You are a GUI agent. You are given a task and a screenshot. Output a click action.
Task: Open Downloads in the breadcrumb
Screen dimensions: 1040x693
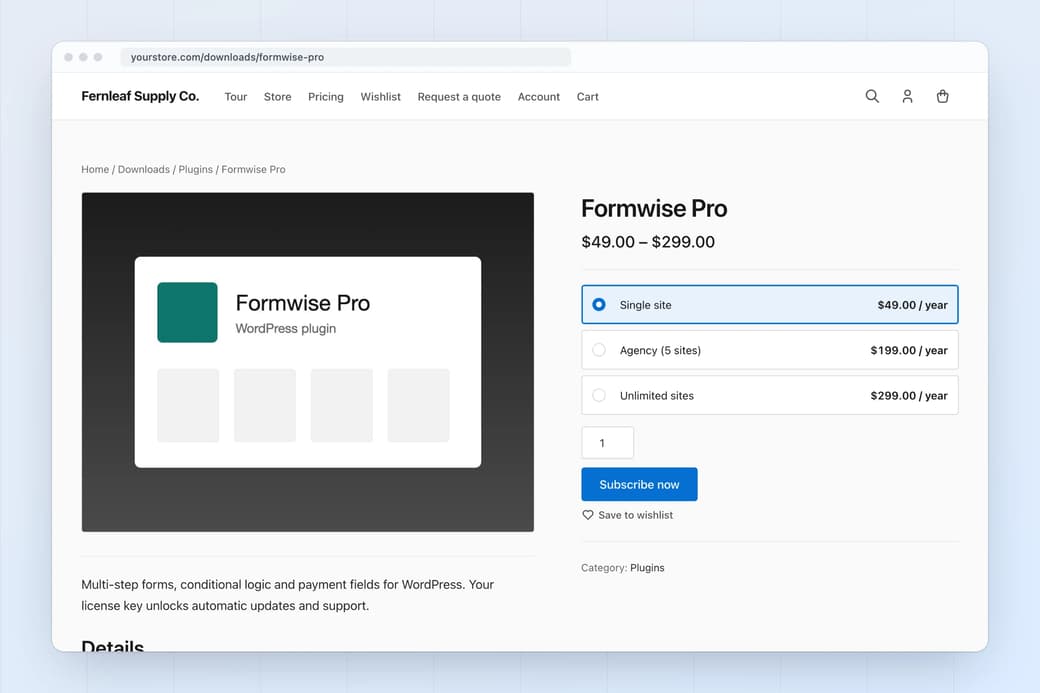[x=144, y=169]
